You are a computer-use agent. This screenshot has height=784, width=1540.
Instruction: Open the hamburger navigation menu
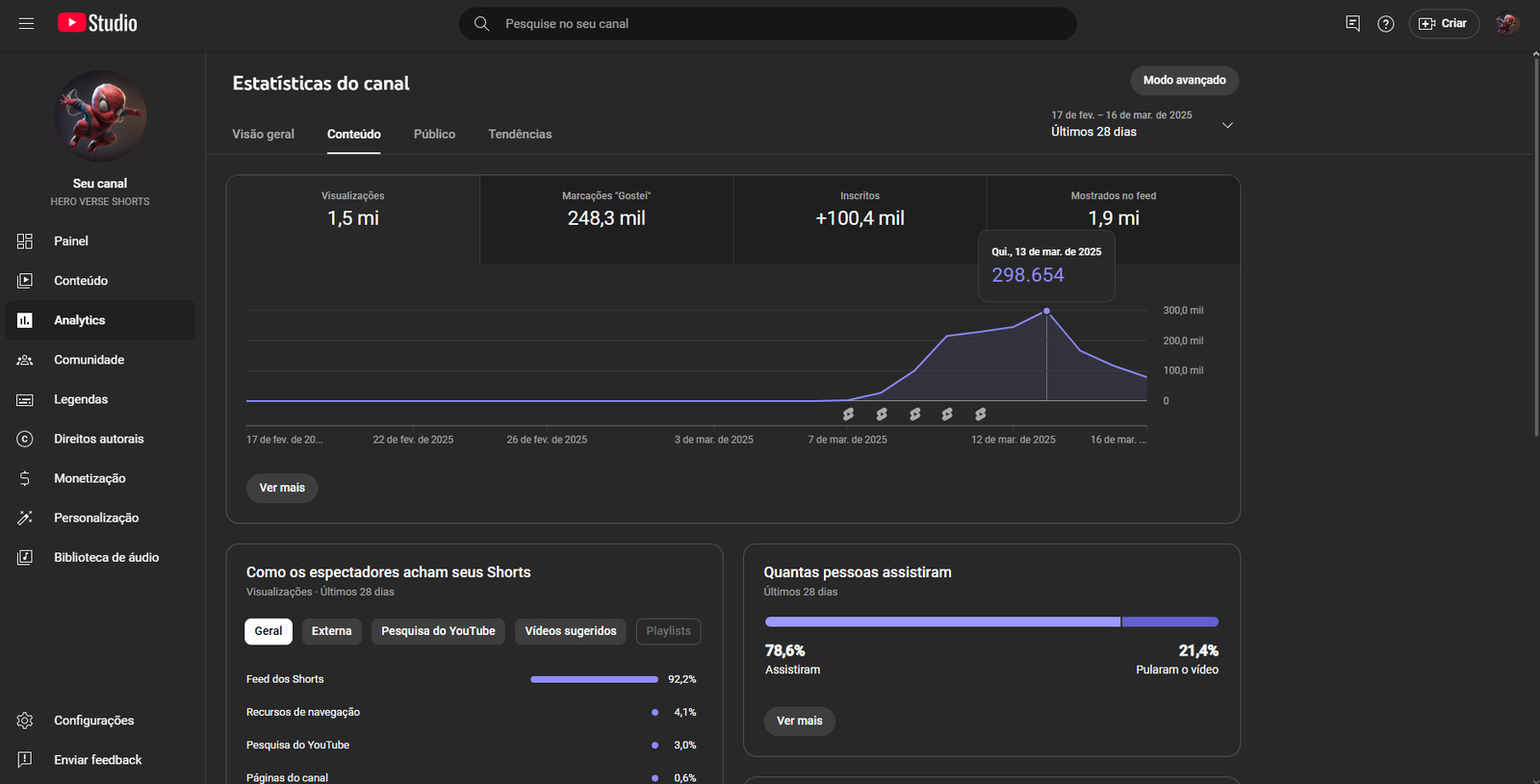point(26,23)
